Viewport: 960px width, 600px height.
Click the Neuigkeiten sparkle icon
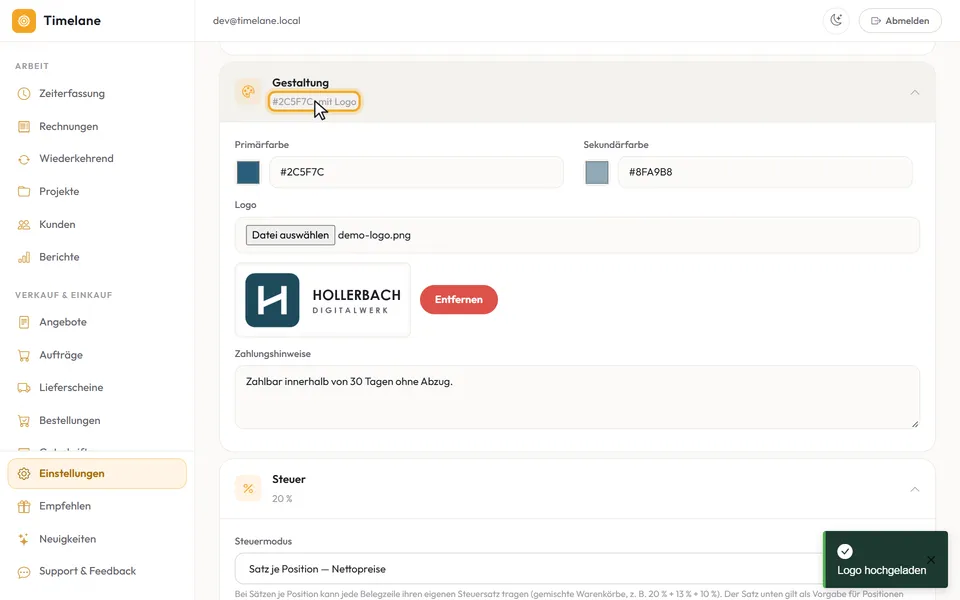(x=24, y=539)
